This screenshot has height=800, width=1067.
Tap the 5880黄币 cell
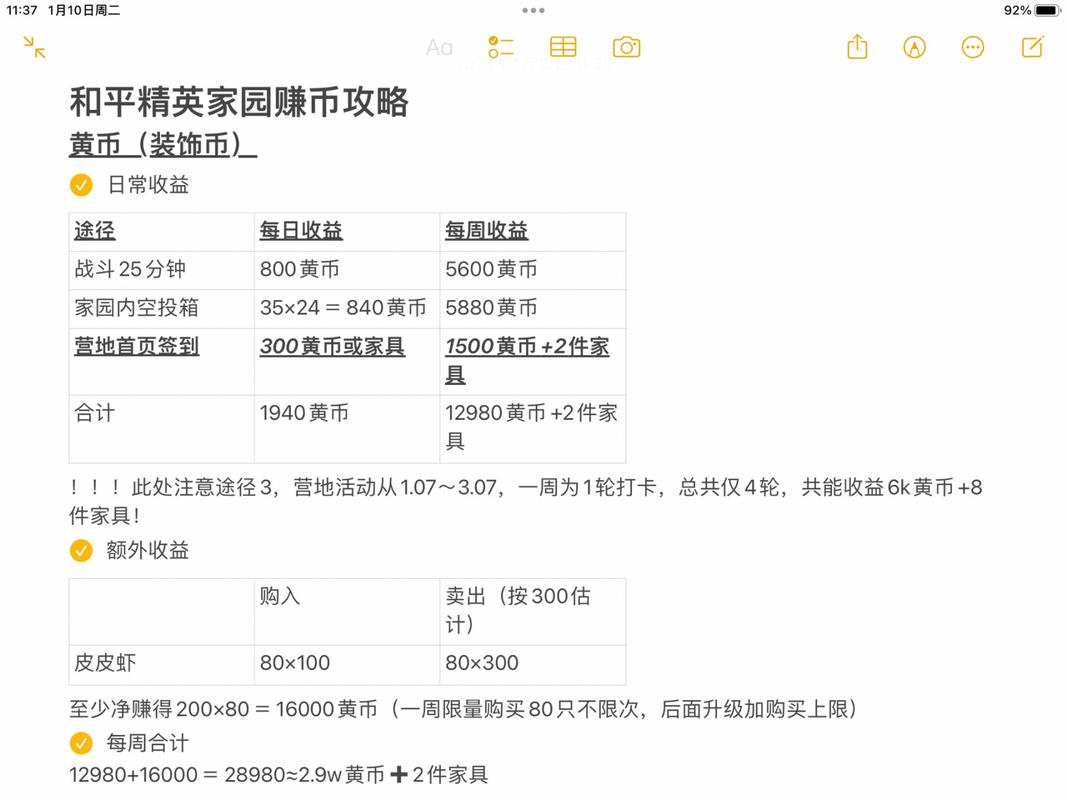(533, 309)
